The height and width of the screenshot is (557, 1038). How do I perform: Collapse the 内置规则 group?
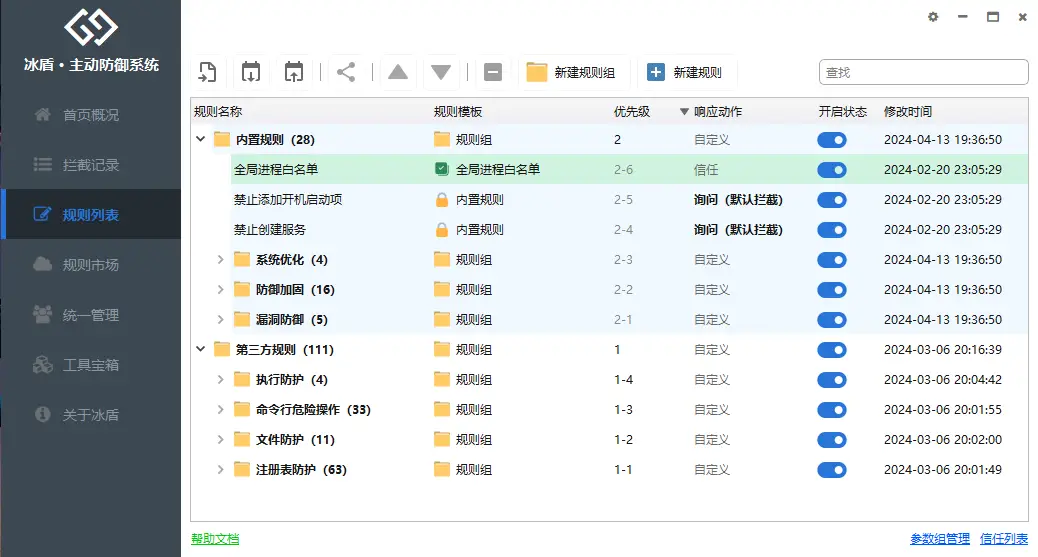coord(201,140)
